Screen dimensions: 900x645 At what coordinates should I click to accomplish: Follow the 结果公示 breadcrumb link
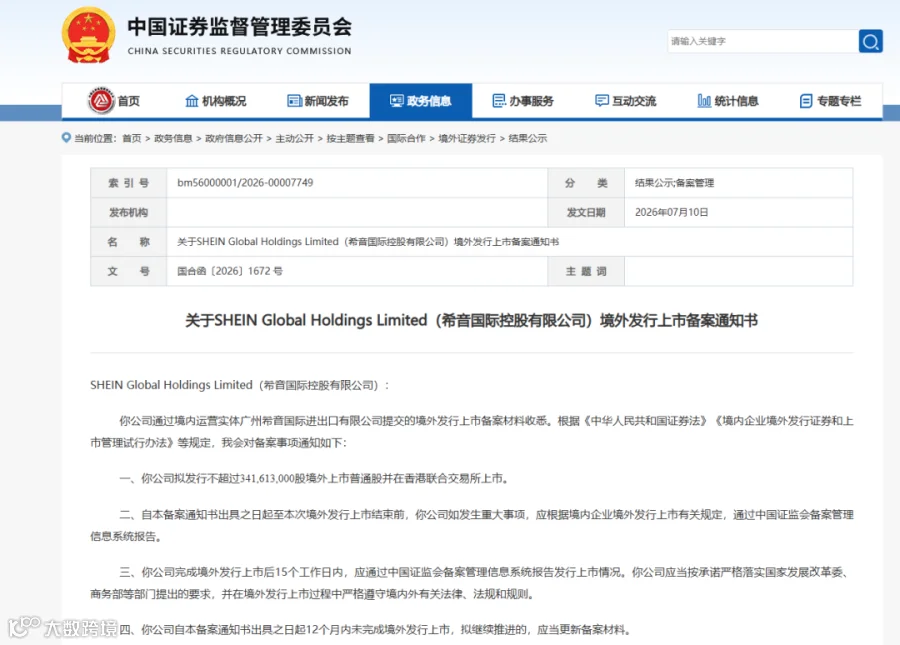point(527,138)
